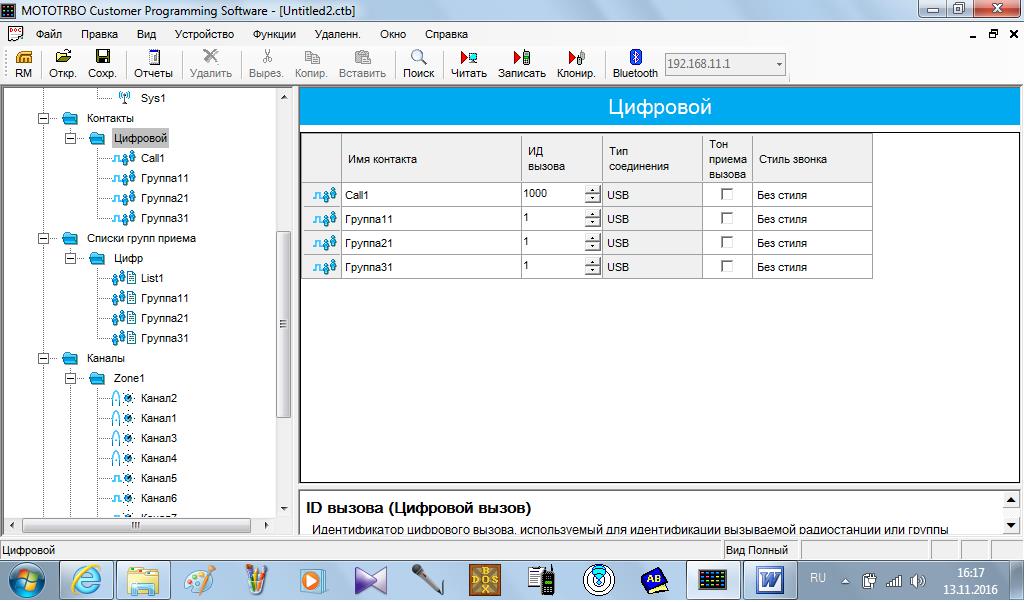Click the tree panel vertical scrollbar thumb

tap(284, 324)
